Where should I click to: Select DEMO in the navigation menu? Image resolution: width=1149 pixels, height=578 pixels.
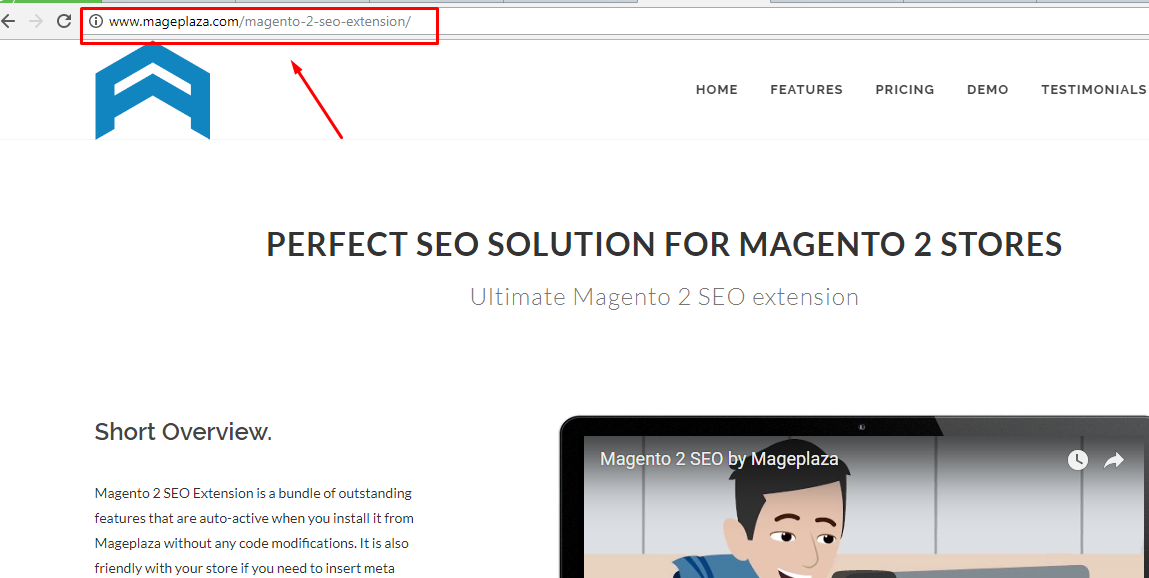click(987, 90)
